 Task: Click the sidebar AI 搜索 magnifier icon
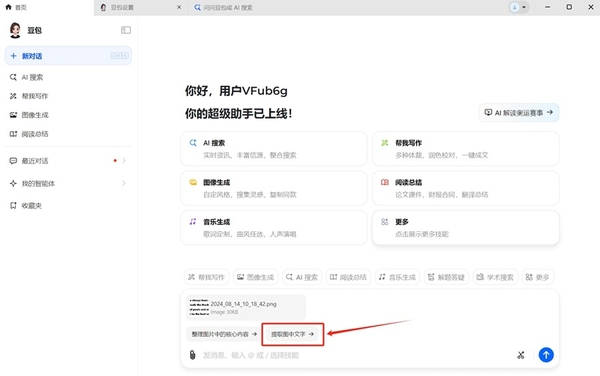pos(13,77)
